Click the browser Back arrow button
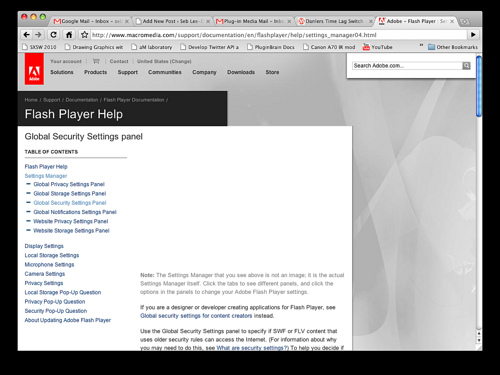 pos(27,35)
